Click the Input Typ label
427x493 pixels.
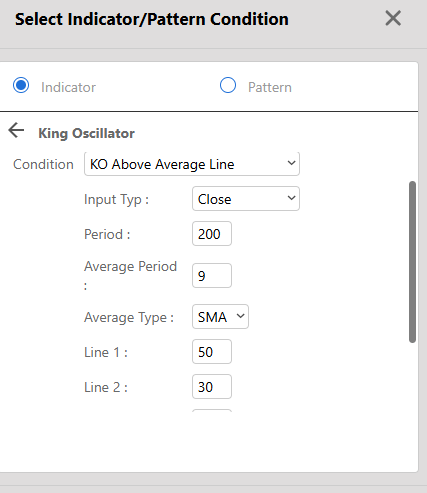pyautogui.click(x=116, y=200)
